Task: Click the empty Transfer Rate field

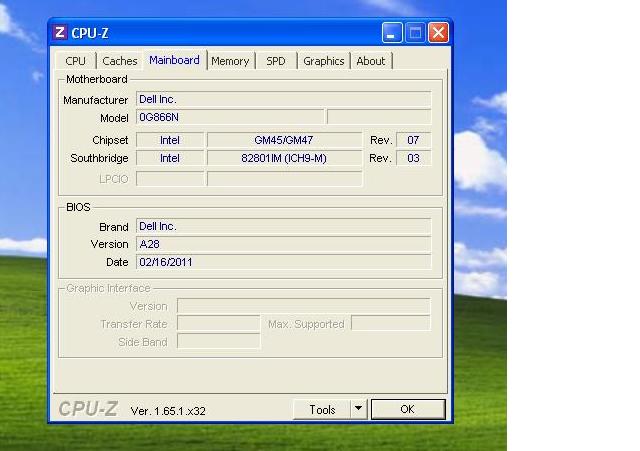Action: (218, 324)
